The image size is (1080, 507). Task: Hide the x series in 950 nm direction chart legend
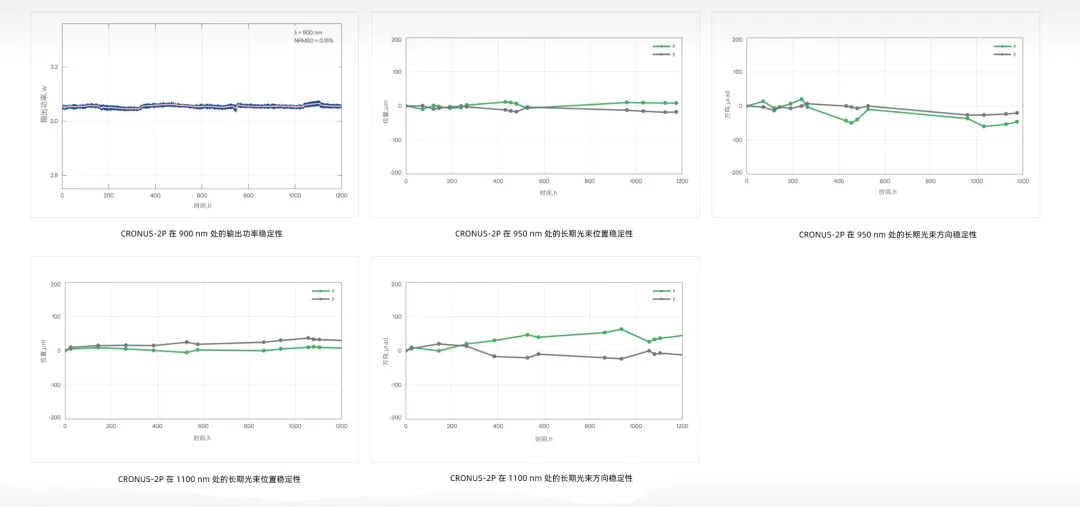point(1004,46)
